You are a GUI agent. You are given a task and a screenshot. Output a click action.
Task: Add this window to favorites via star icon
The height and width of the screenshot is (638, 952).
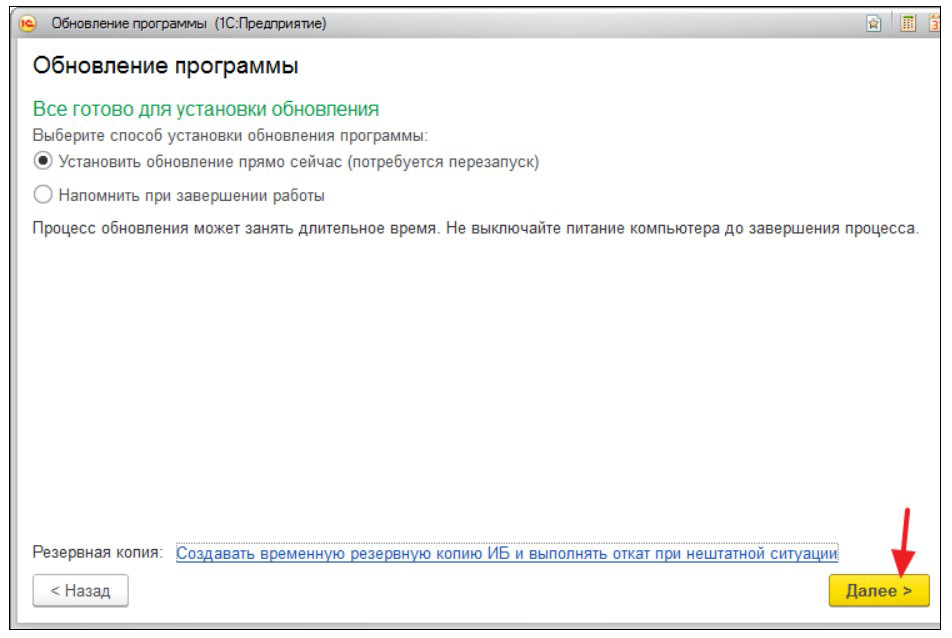873,23
